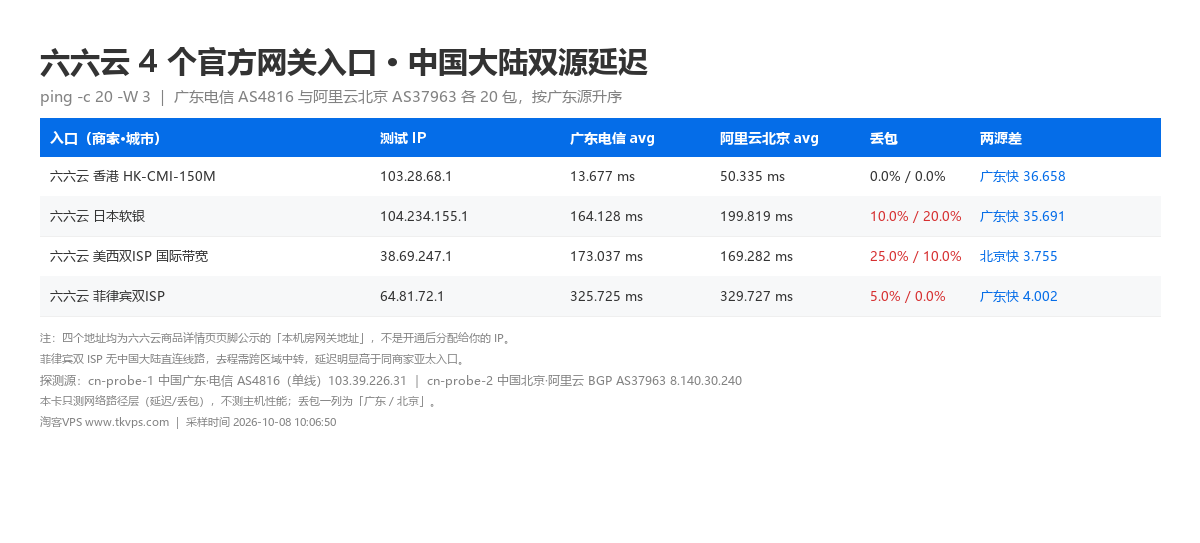The image size is (1200, 543).
Task: Click the 199.819 ms latency value
Action: click(x=756, y=216)
